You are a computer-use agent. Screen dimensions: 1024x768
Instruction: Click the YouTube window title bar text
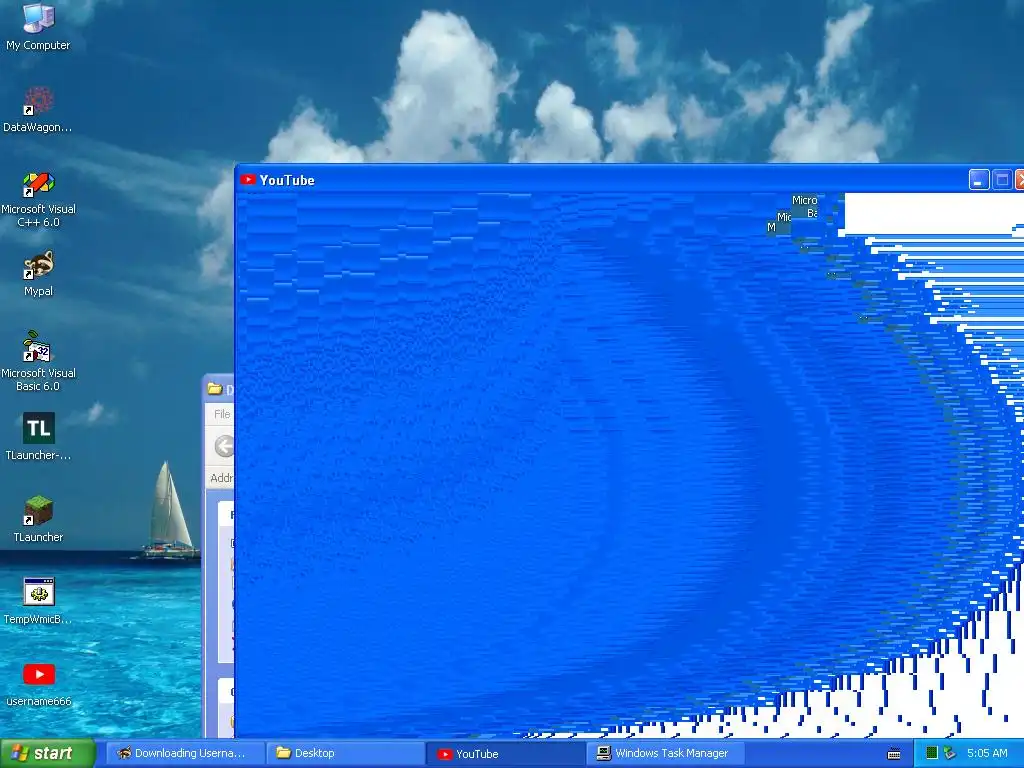click(x=287, y=180)
